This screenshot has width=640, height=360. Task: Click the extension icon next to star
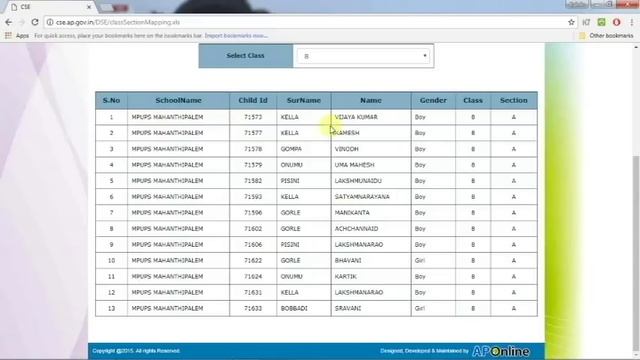coord(587,22)
